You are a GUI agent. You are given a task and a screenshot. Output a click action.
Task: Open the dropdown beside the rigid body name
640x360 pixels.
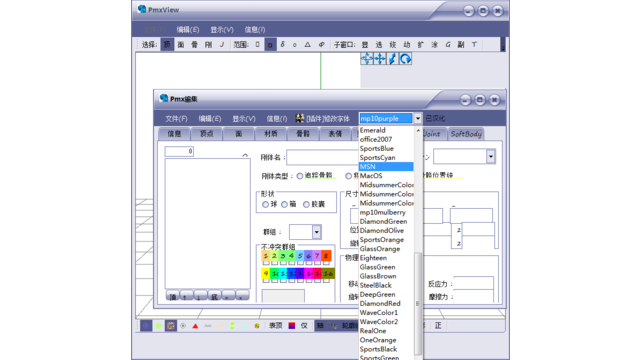(x=491, y=156)
